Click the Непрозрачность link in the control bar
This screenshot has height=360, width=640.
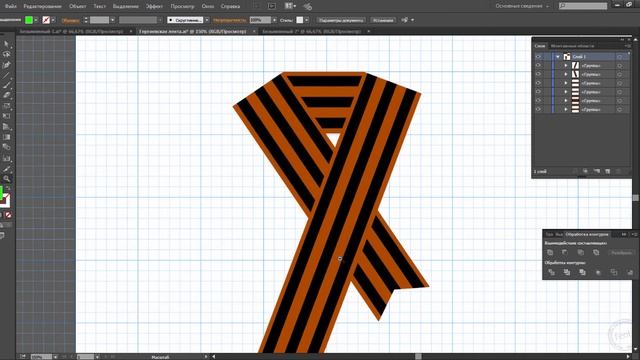[229, 20]
